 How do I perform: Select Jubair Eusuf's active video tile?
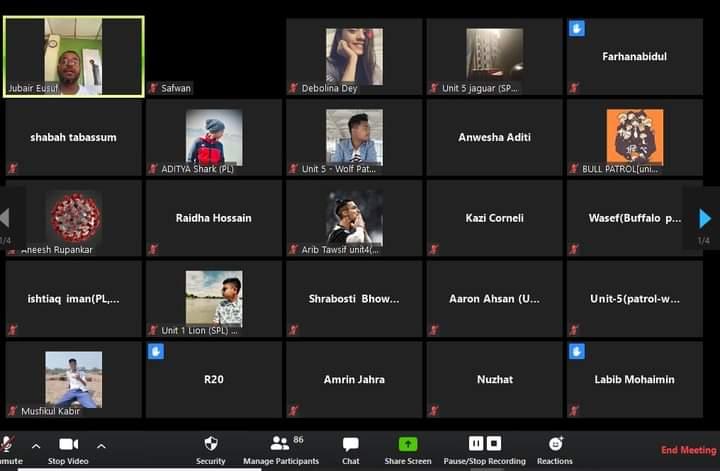[73, 56]
